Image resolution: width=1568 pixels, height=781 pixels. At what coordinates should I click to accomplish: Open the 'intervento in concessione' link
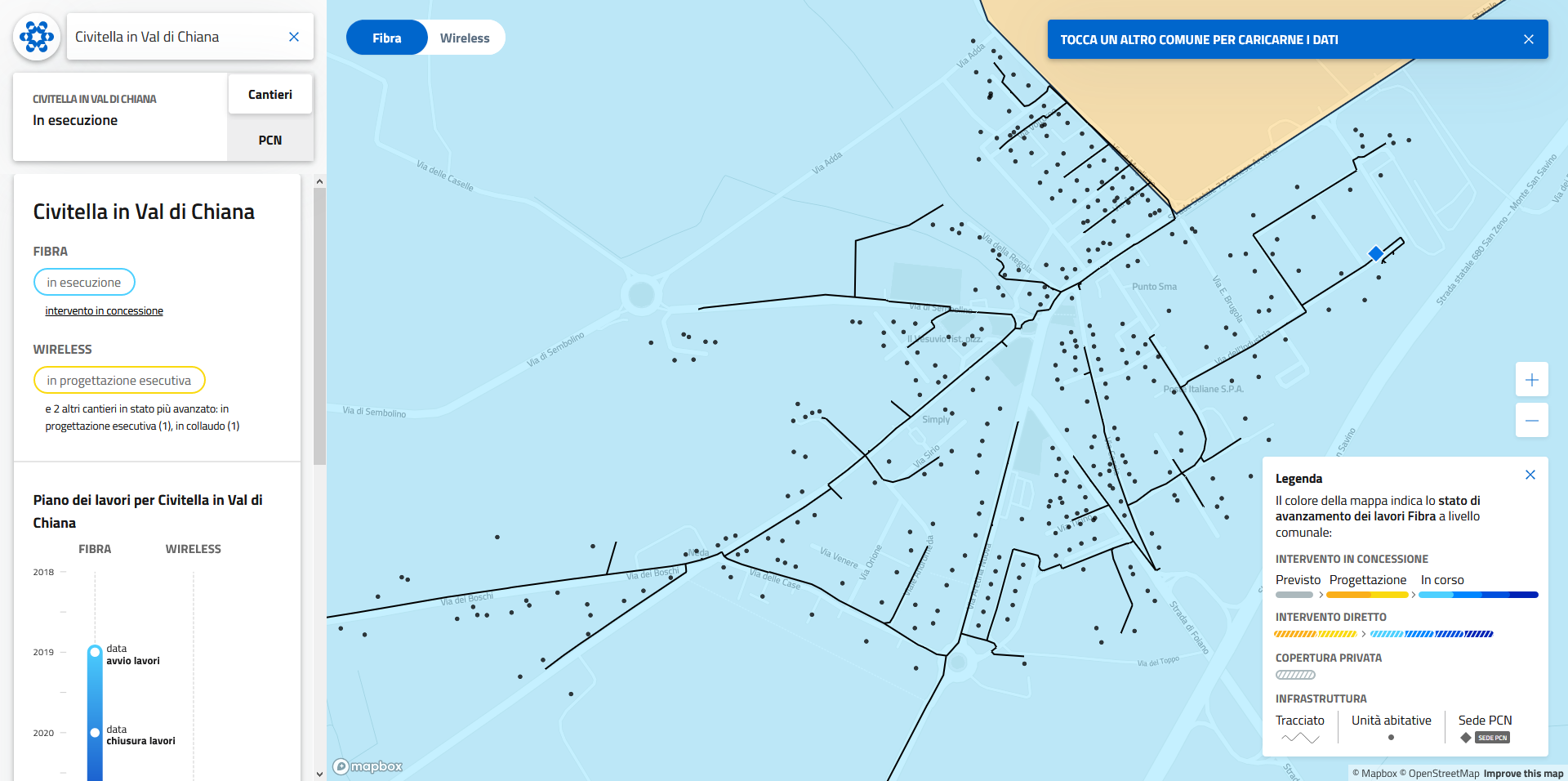tap(104, 311)
